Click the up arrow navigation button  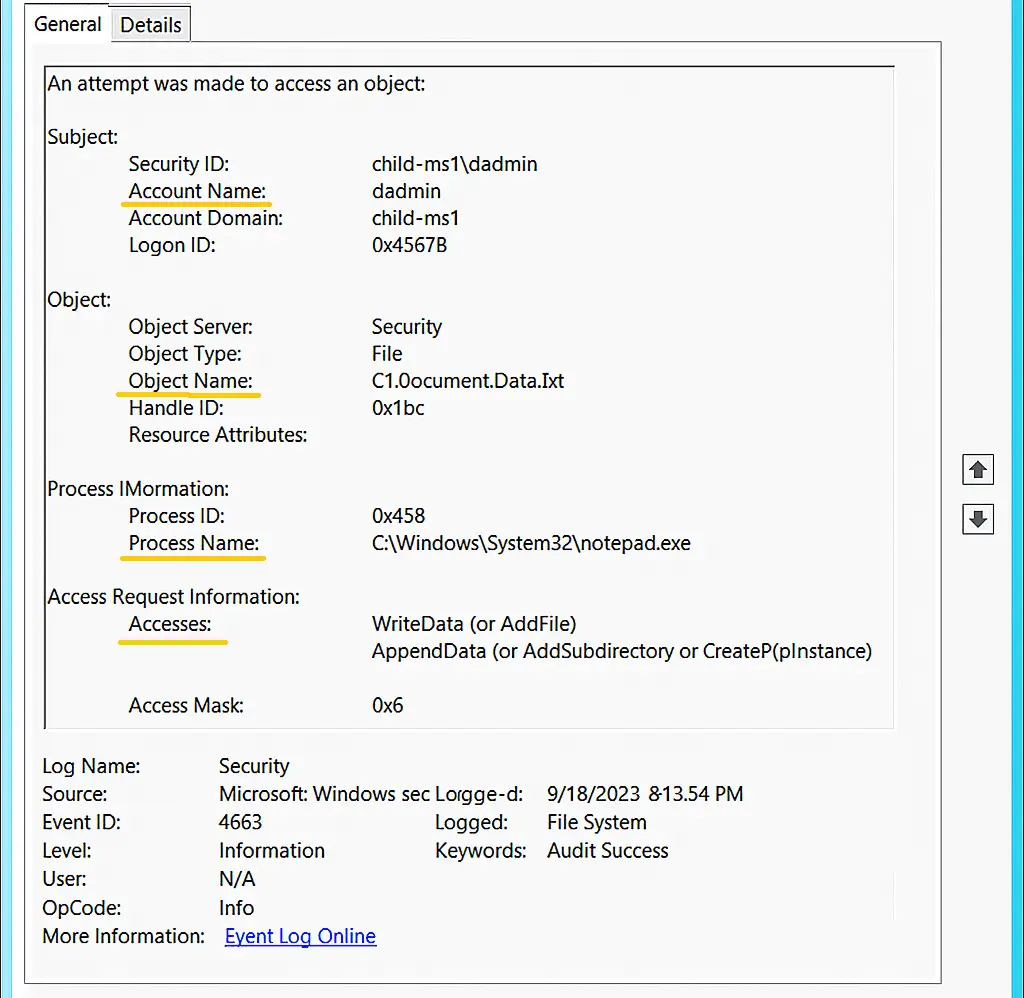[x=977, y=469]
